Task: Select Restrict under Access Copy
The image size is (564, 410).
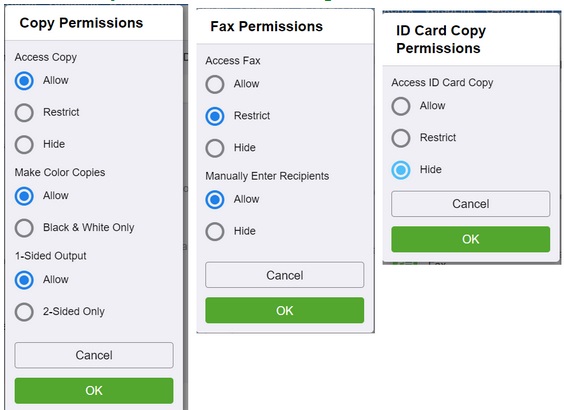Action: pos(24,113)
